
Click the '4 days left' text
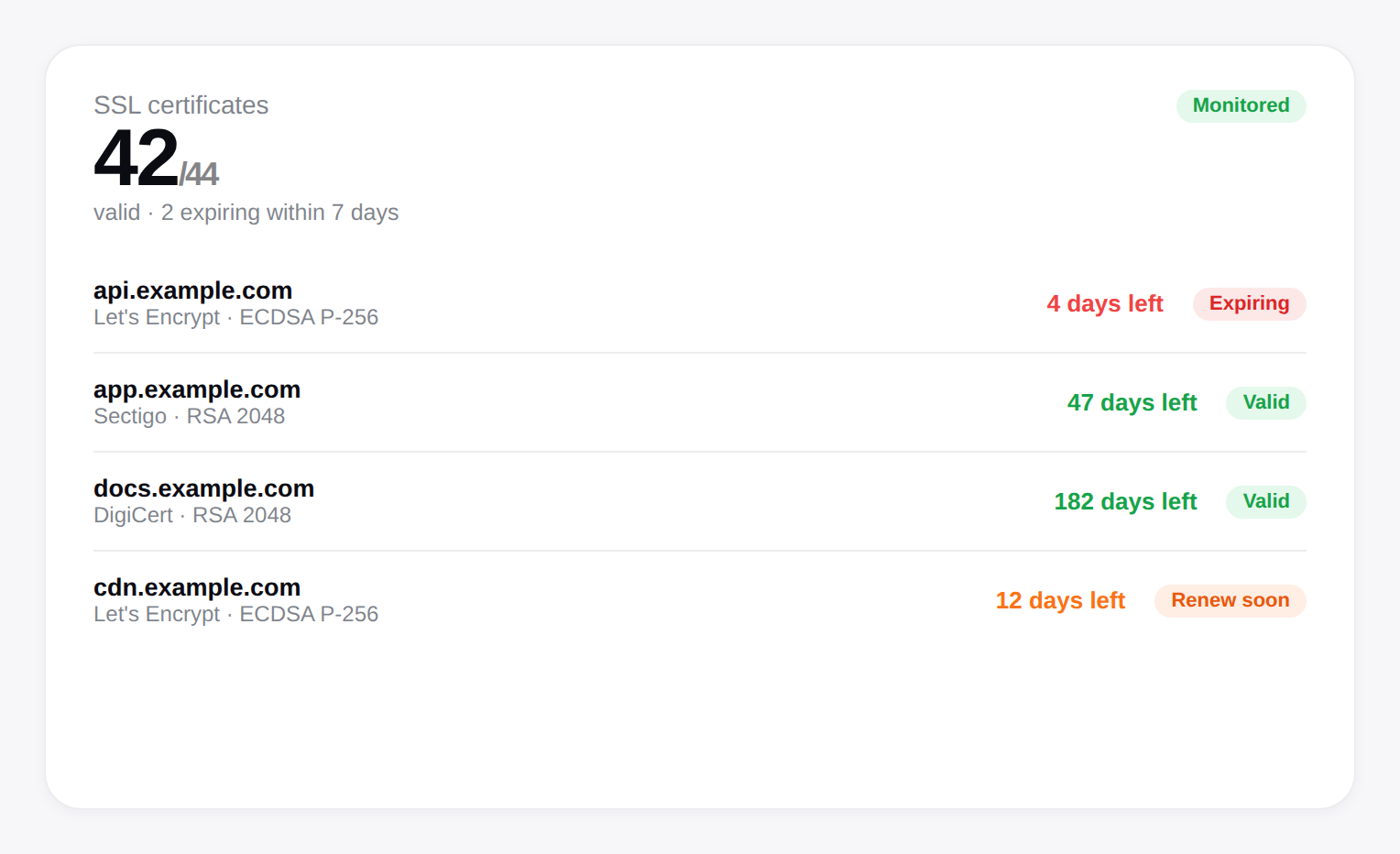[1104, 303]
